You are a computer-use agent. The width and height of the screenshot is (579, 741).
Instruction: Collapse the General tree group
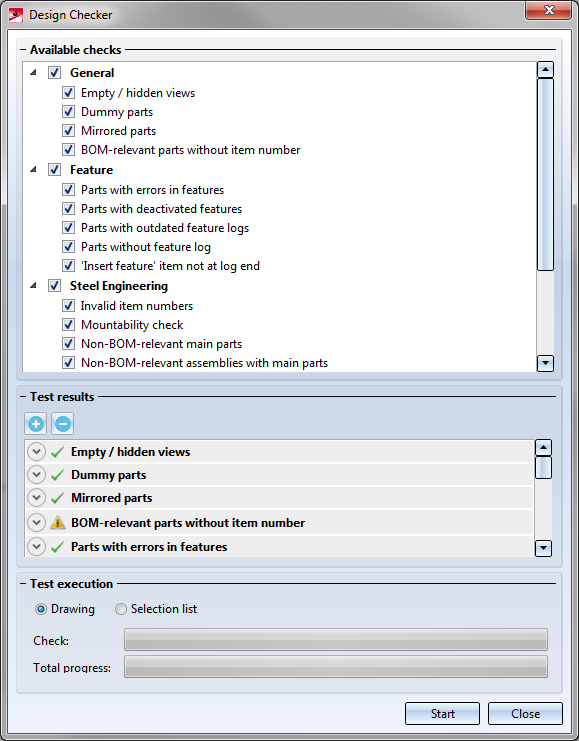tap(33, 72)
